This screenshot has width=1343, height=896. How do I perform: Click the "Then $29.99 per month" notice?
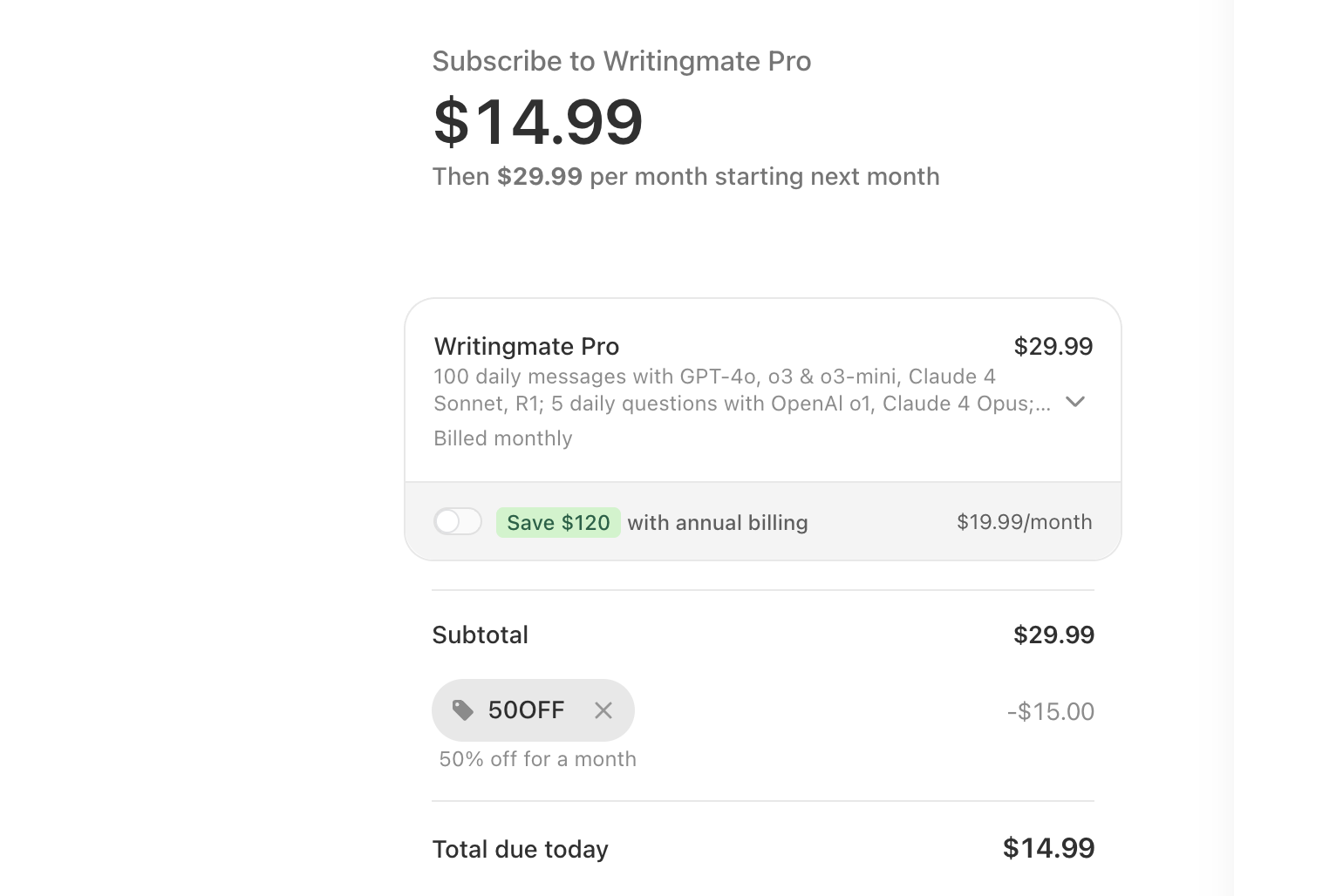coord(686,176)
